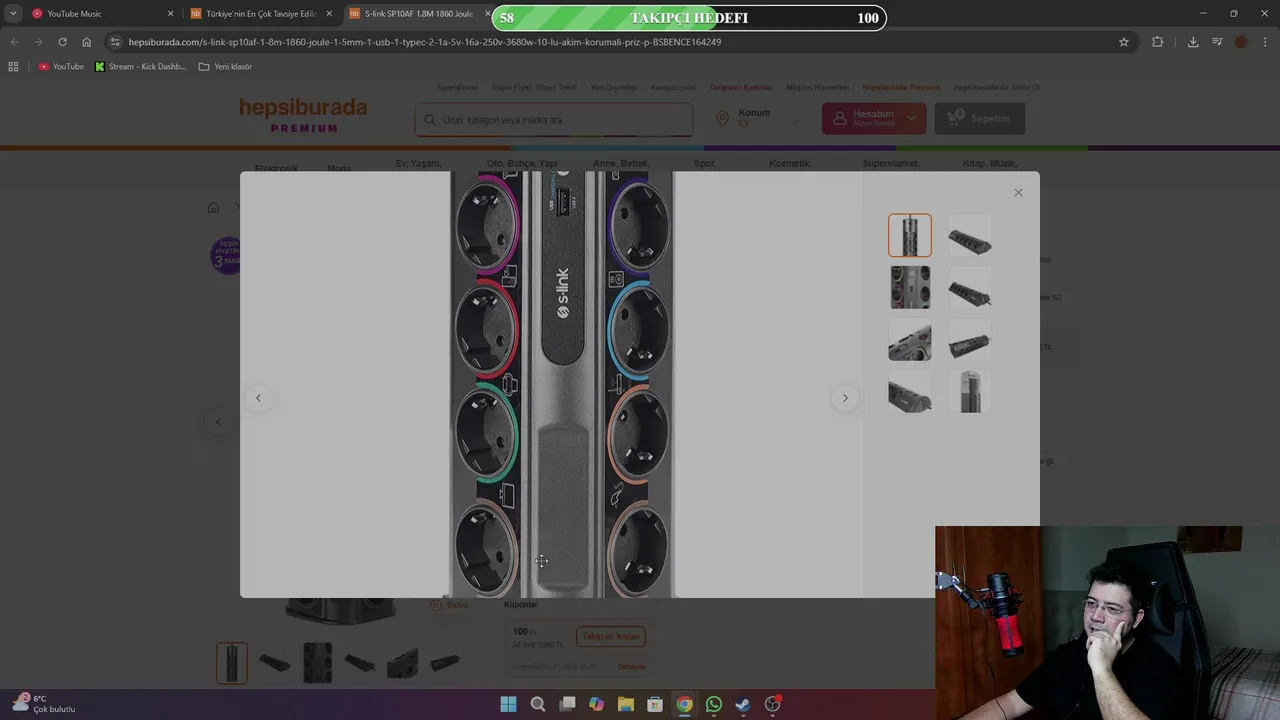Image resolution: width=1280 pixels, height=720 pixels.
Task: Open the Chrome extensions menu
Action: coord(1158,42)
